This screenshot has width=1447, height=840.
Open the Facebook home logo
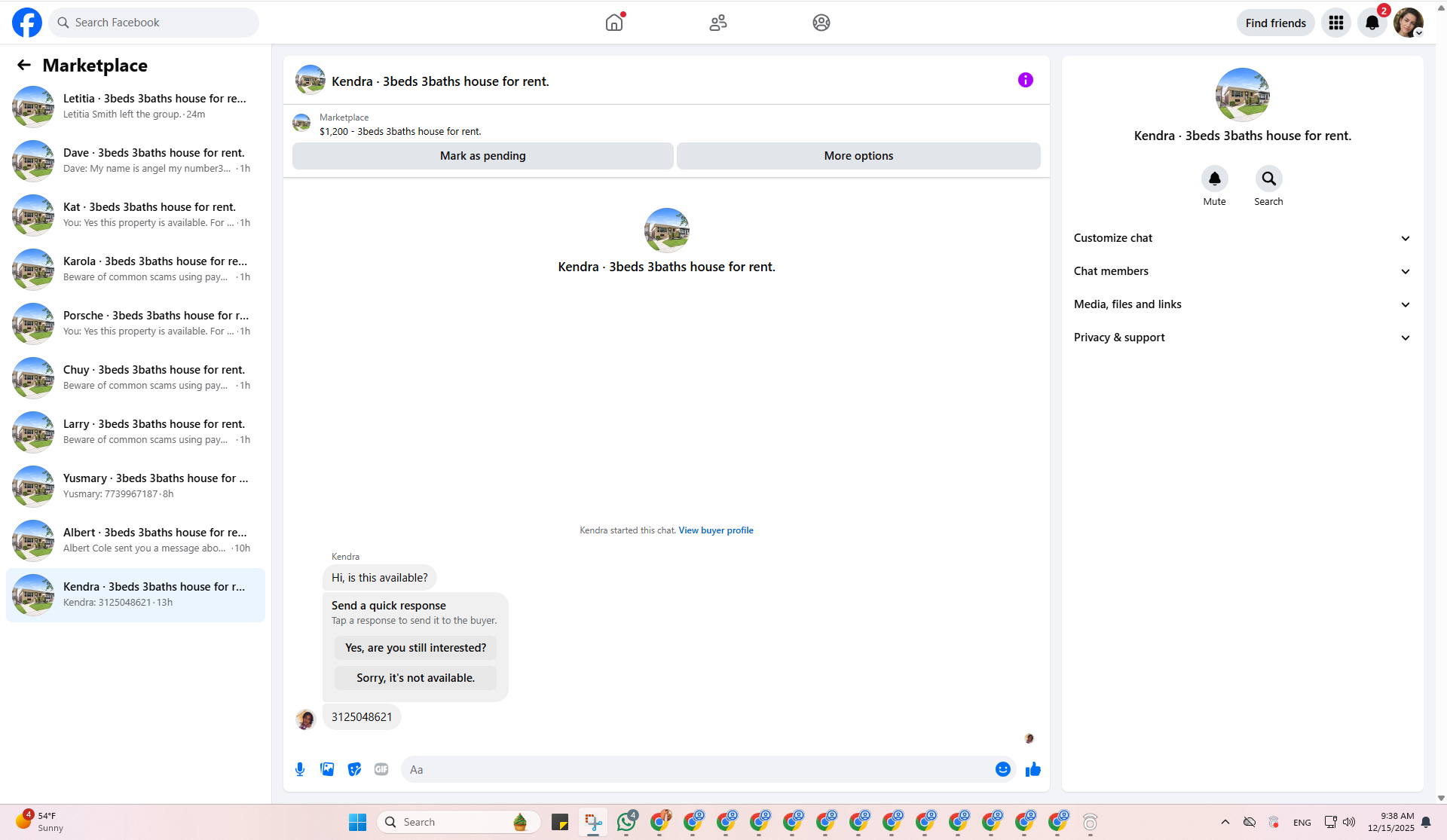pos(27,23)
